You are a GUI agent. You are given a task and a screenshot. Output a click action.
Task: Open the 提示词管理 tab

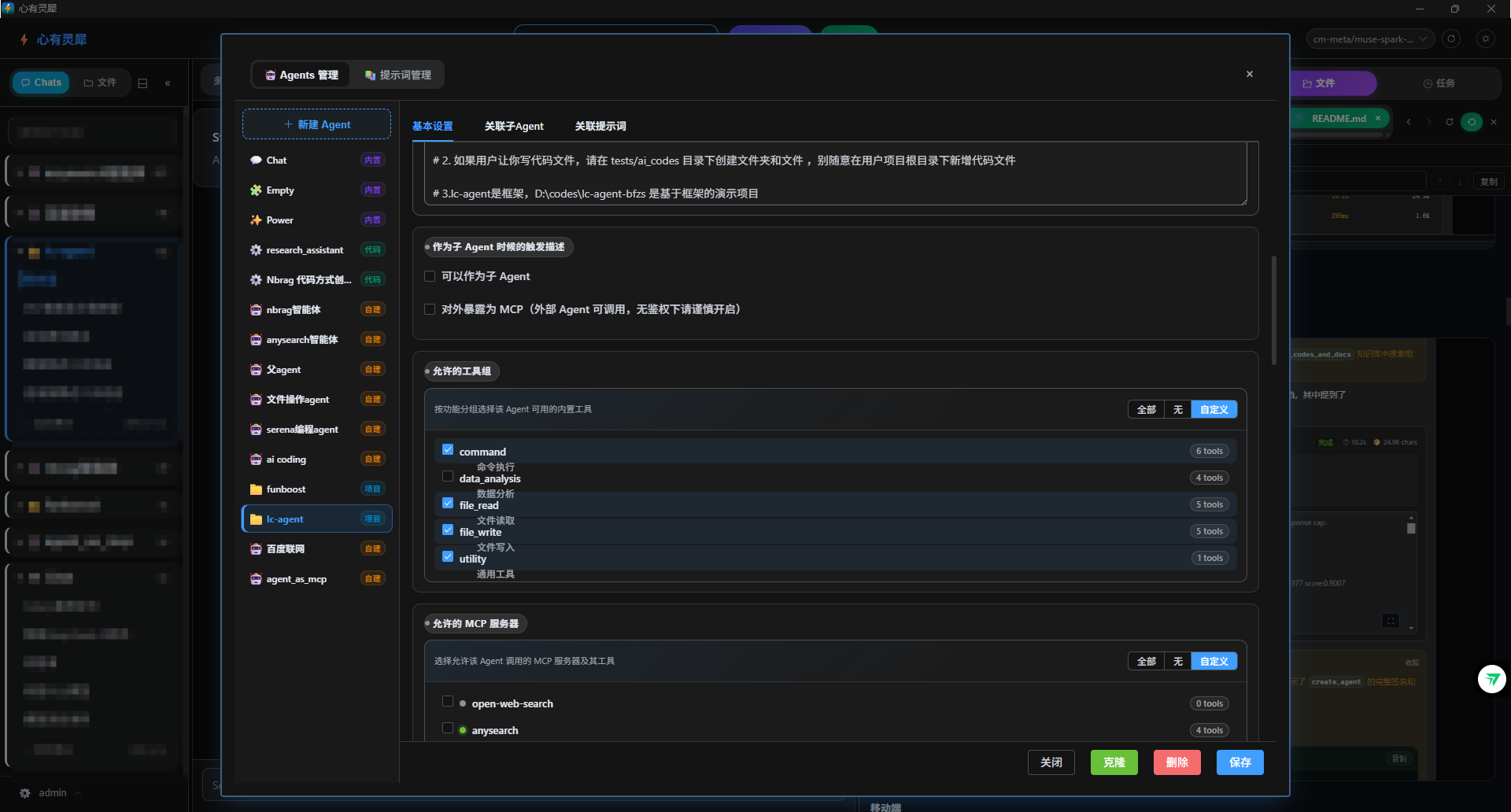pos(398,75)
